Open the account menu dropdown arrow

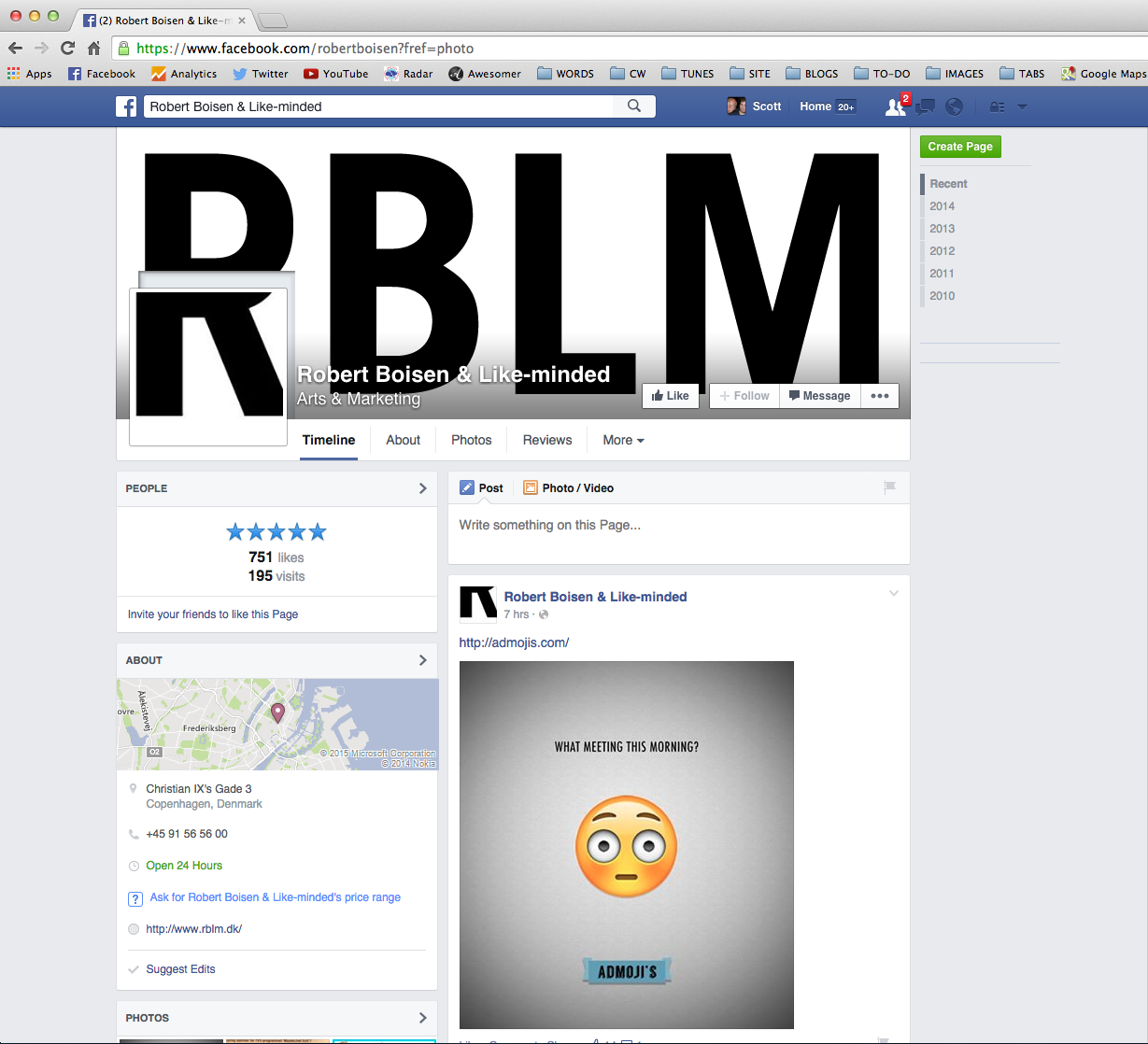[1022, 107]
